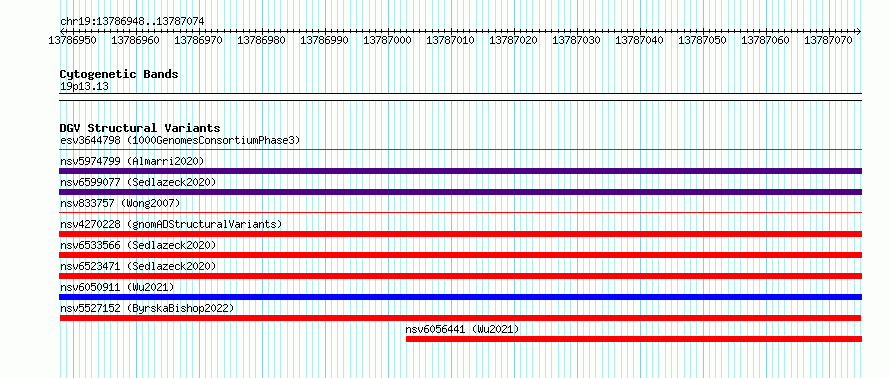
Task: Select the nsv6056441 (Wu2021) label
Action: tap(463, 329)
